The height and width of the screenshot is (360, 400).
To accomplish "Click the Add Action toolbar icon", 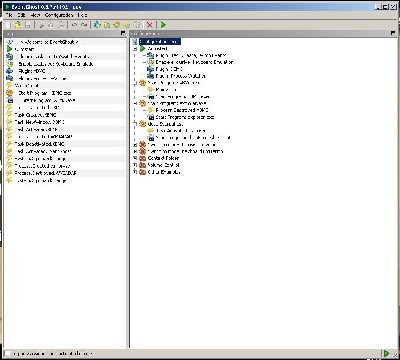I will point(137,25).
